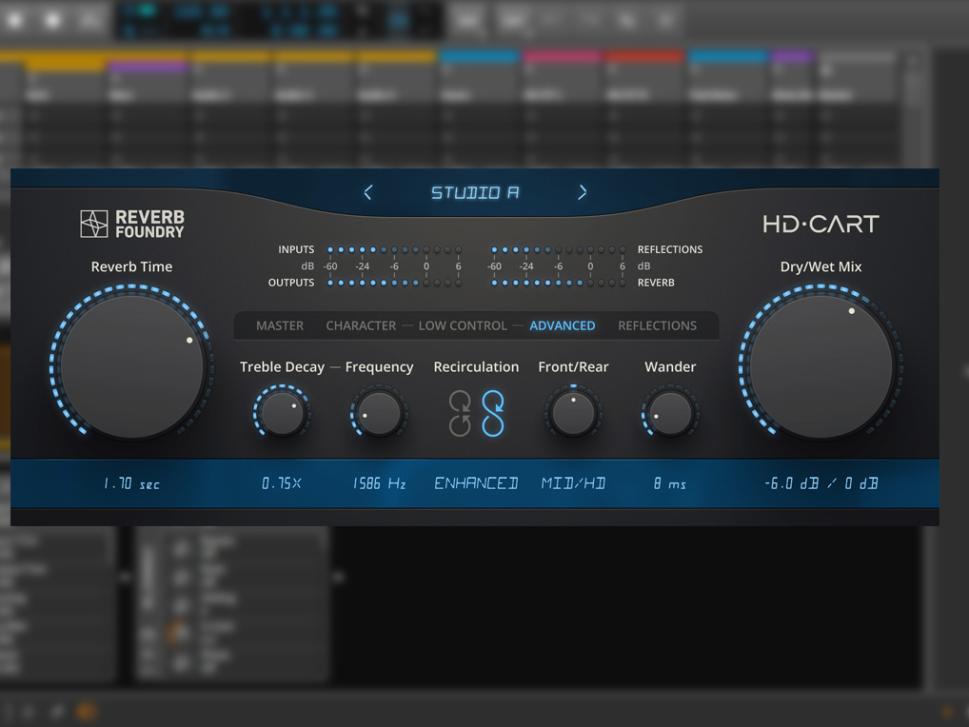This screenshot has height=727, width=969.
Task: Select the enhanced figure-eight recirculation icon
Action: point(492,413)
